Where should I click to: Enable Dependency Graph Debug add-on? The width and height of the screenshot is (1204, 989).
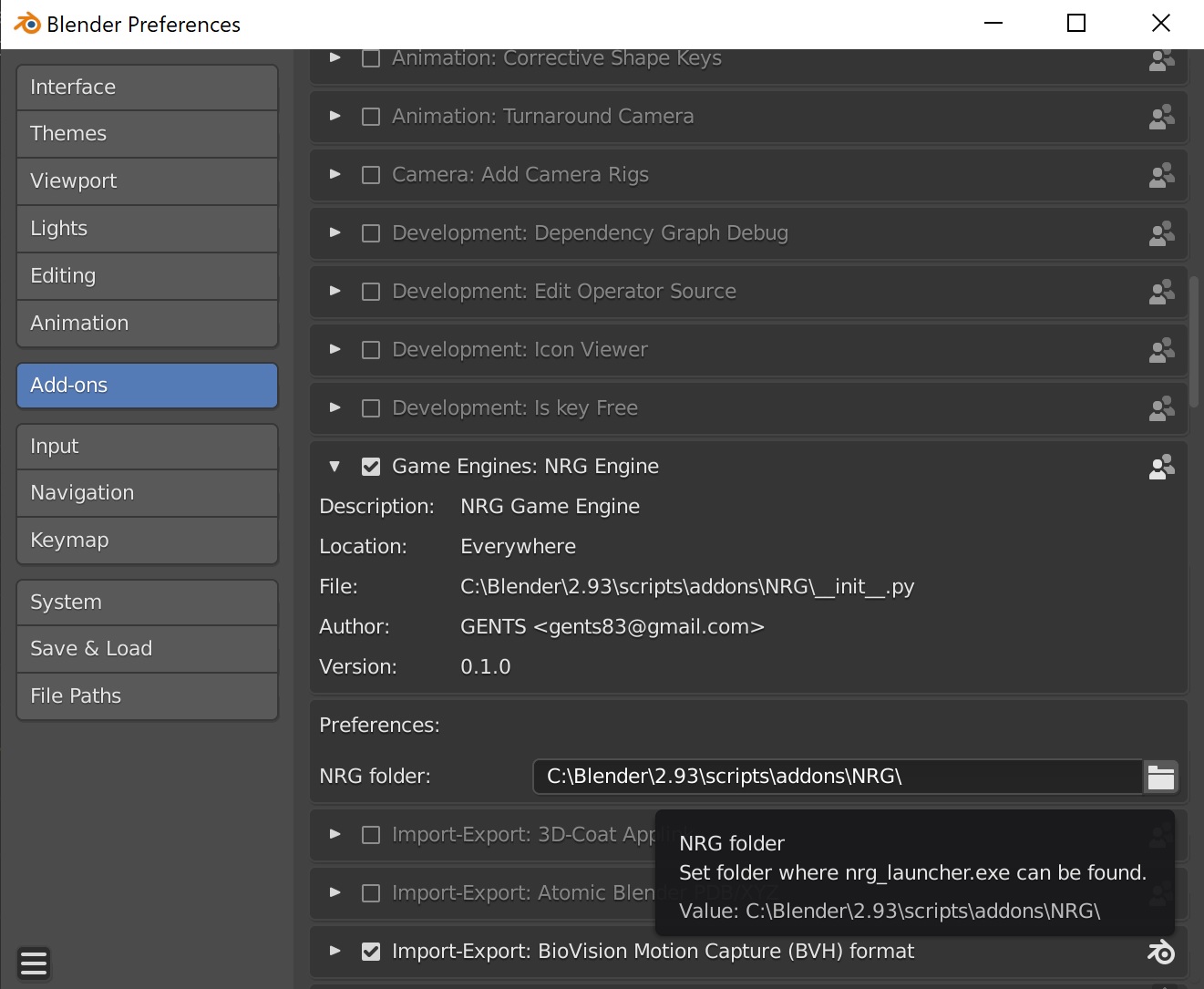click(371, 233)
